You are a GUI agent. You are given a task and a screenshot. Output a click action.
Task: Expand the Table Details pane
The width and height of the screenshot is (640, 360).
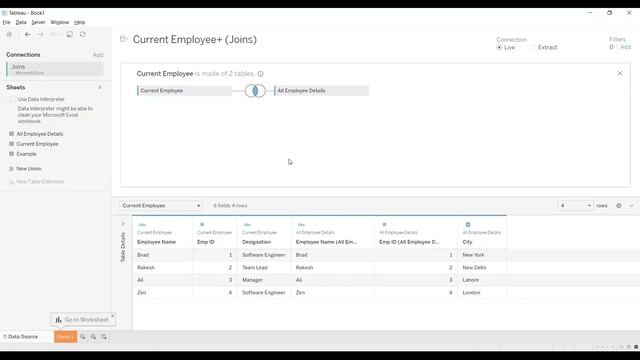click(x=123, y=224)
